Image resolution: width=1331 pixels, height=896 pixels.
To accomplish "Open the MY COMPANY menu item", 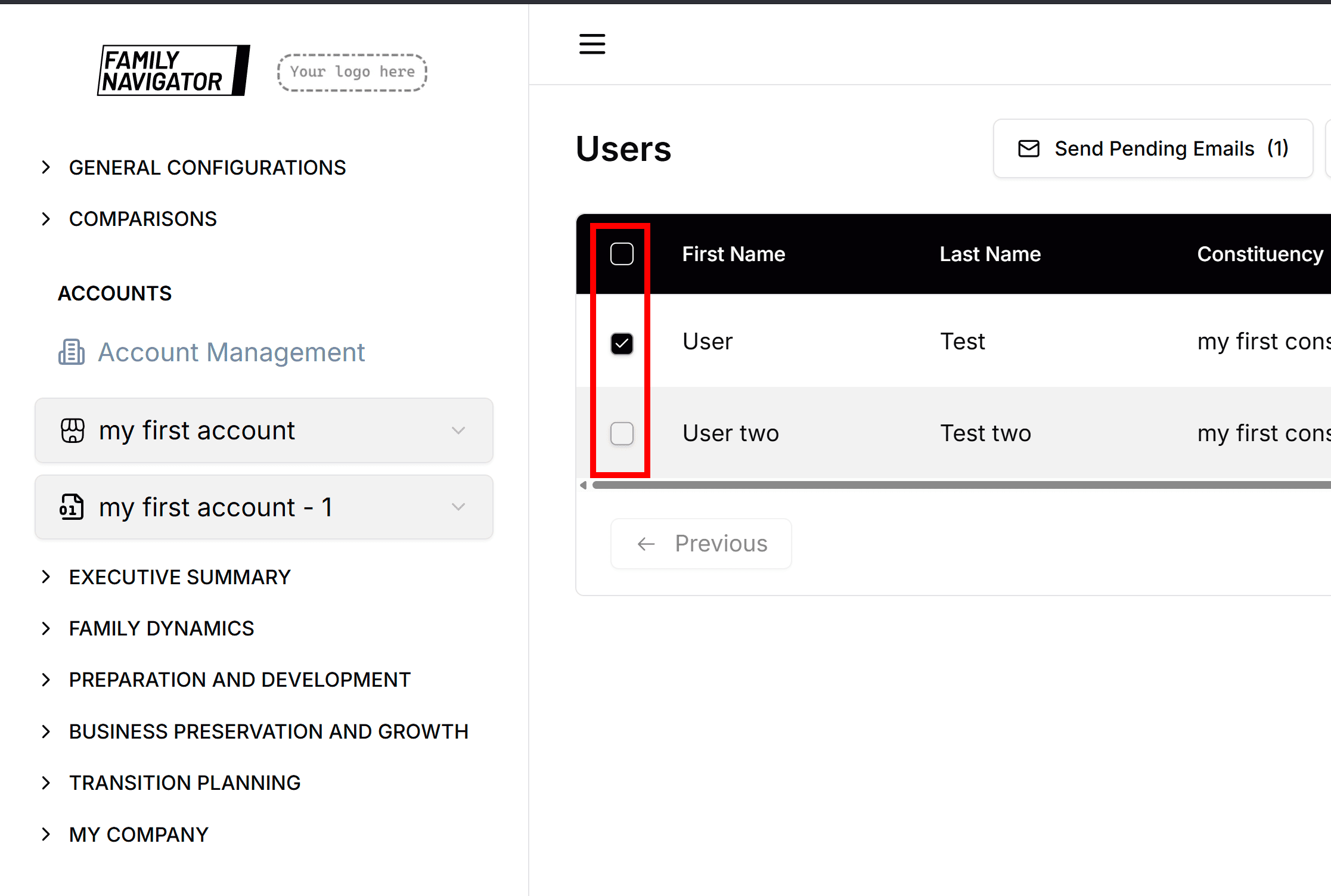I will coord(138,834).
